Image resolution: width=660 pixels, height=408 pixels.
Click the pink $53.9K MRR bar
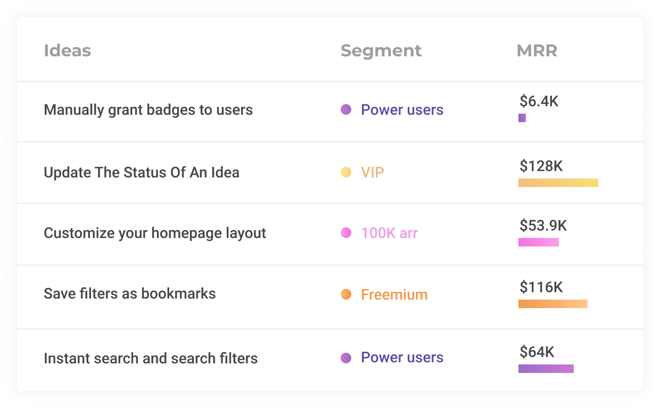point(538,242)
